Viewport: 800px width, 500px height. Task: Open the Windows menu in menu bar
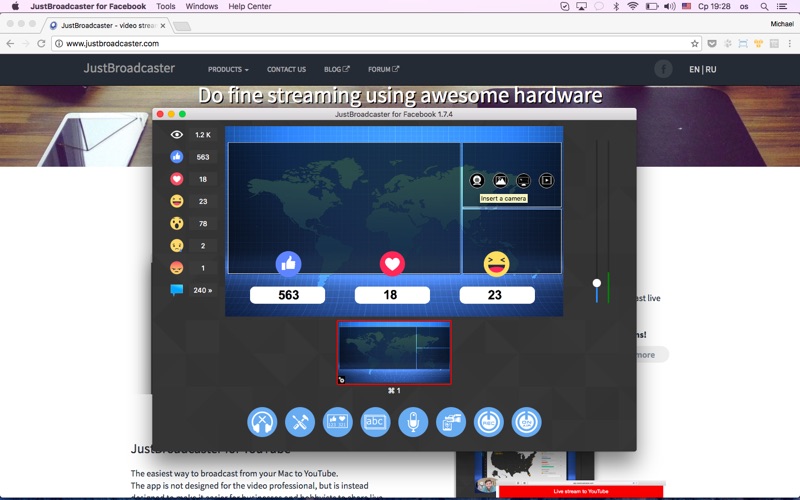click(202, 6)
